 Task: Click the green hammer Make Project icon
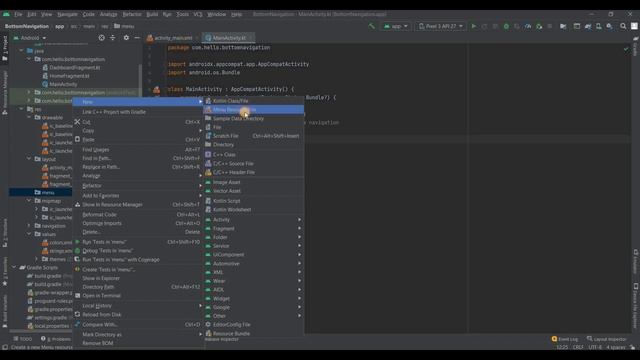[371, 26]
